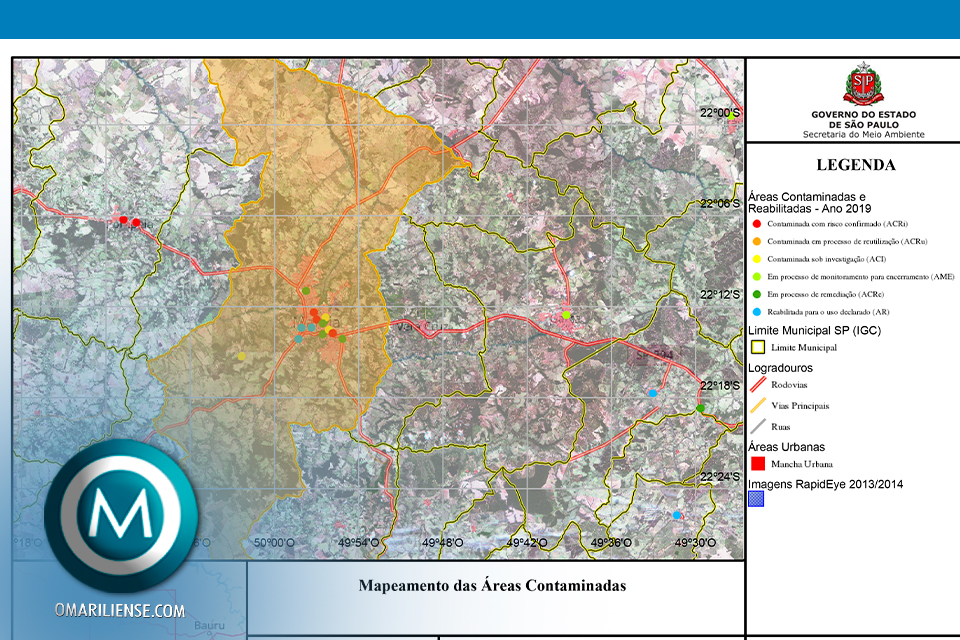
Task: Select the Rodovias red line legend symbol
Action: pyautogui.click(x=757, y=384)
